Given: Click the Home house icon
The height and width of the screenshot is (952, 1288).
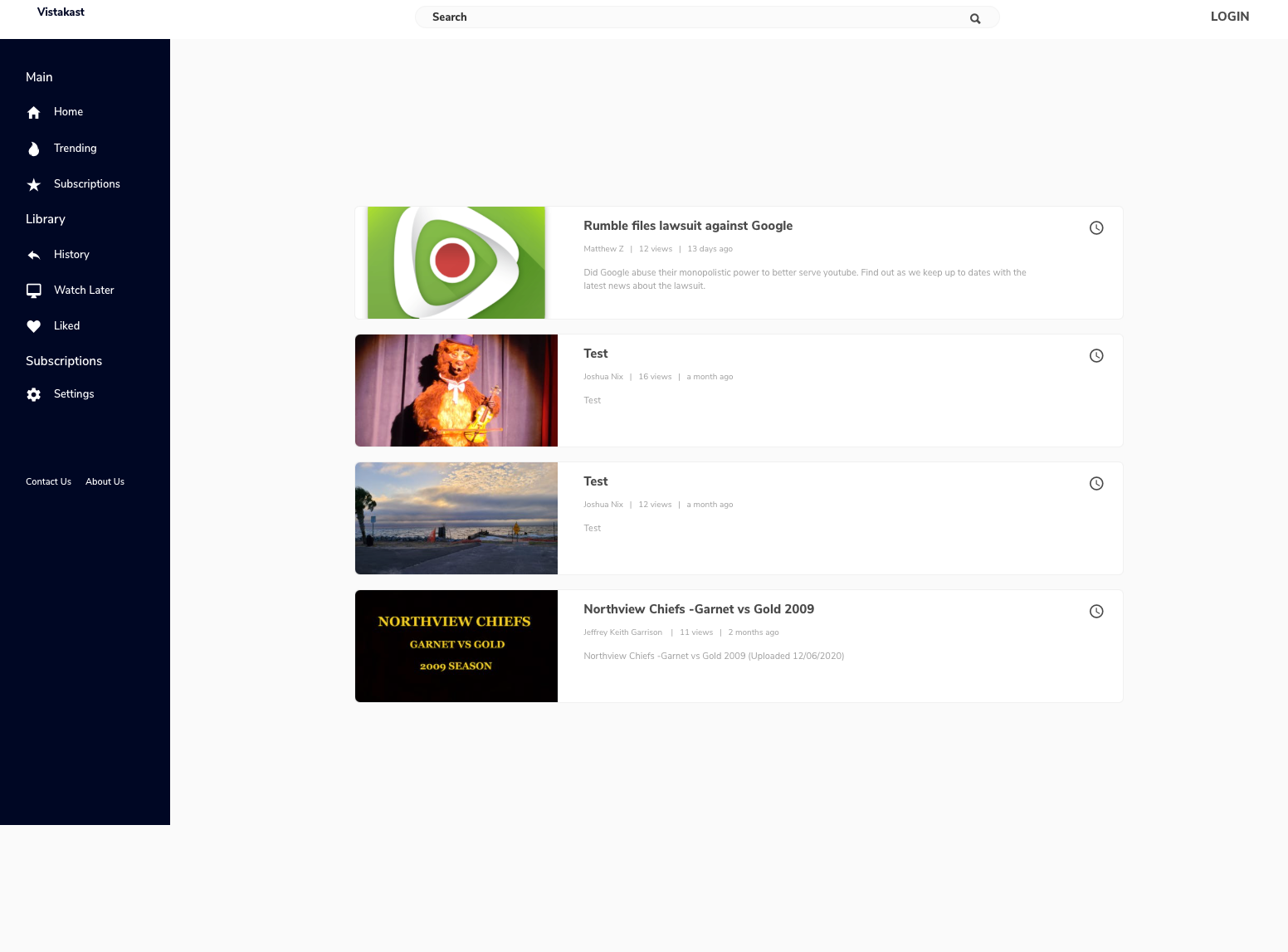Looking at the screenshot, I should [x=34, y=113].
